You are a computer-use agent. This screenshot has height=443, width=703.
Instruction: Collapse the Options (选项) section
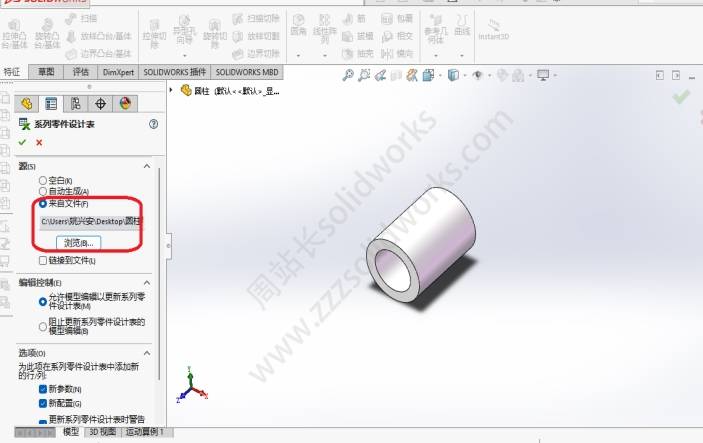[147, 353]
